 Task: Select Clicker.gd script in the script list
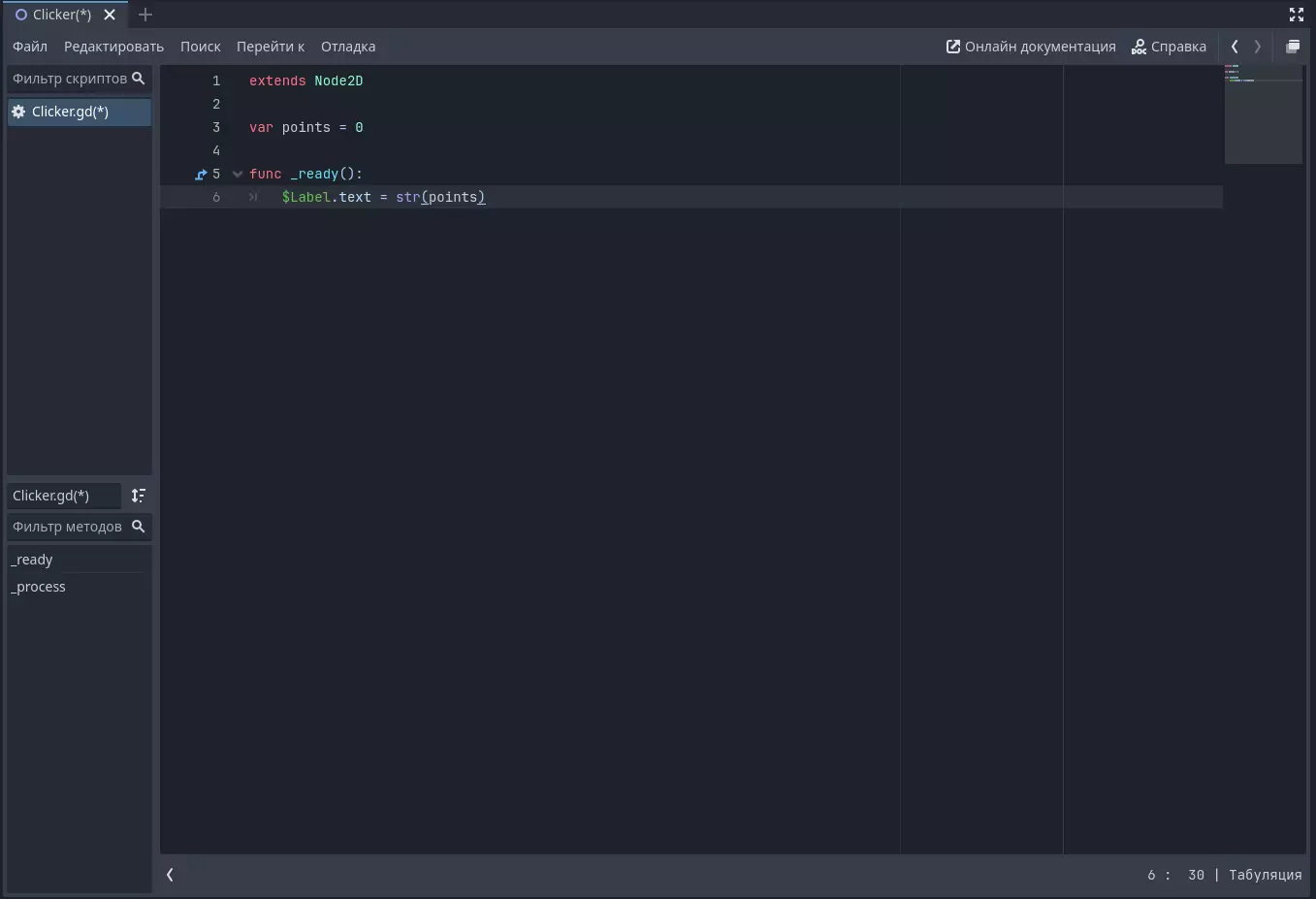click(70, 112)
